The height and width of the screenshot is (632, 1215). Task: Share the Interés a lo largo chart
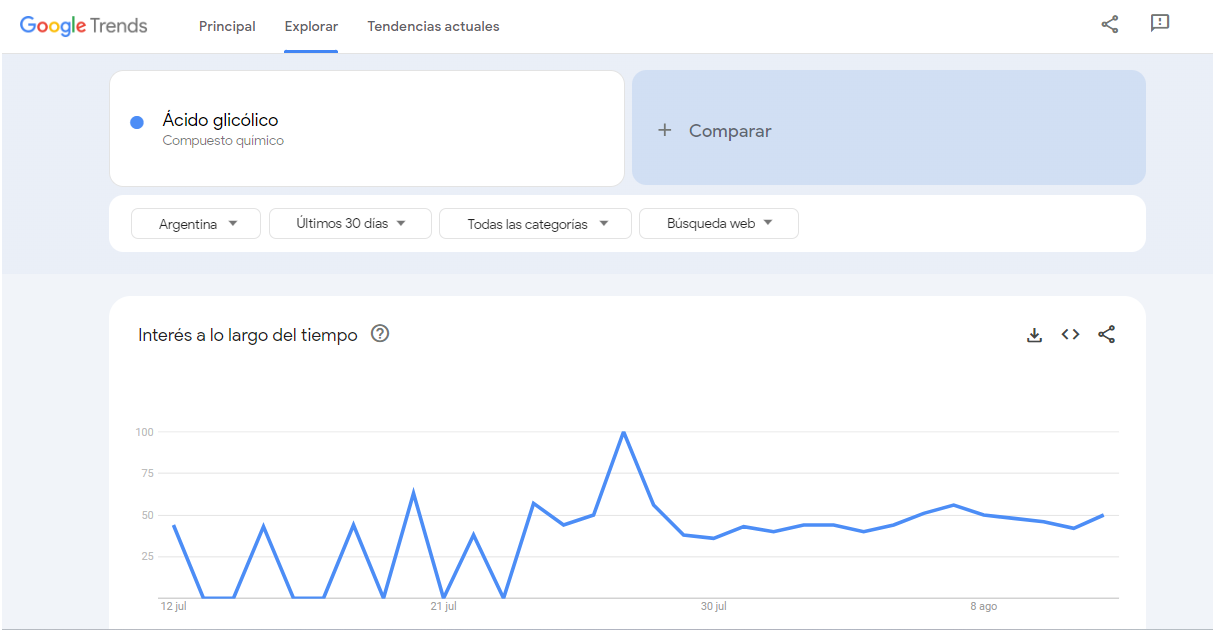(1106, 335)
